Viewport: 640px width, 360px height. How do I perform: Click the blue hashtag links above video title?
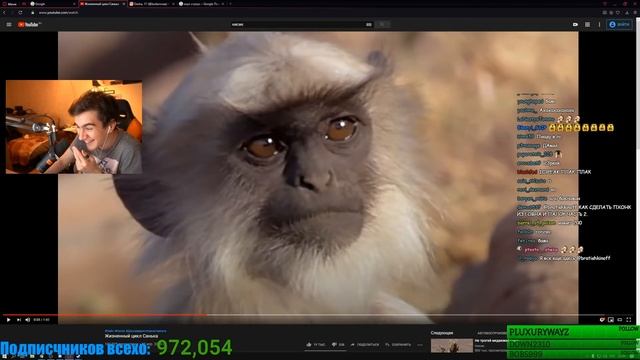tap(136, 331)
